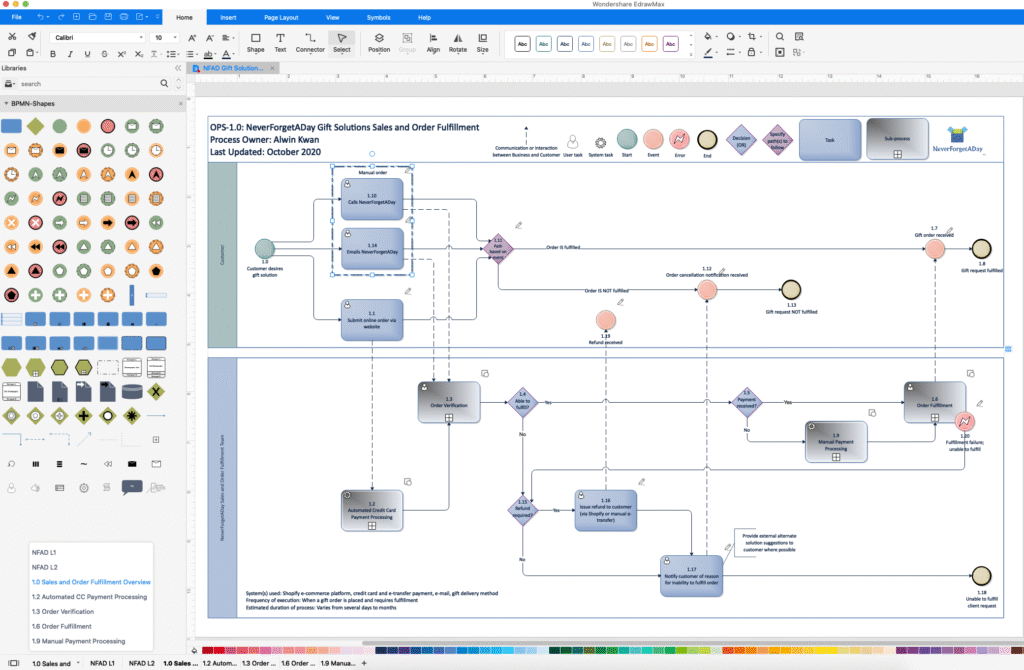Toggle Bold formatting

53,54
